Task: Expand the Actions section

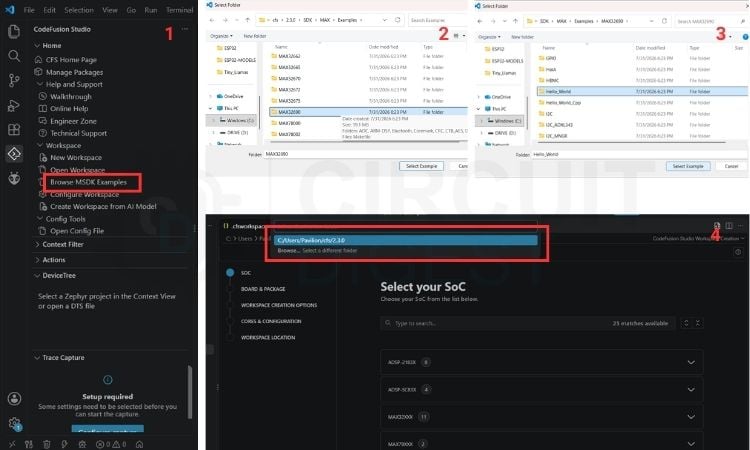Action: [x=37, y=260]
